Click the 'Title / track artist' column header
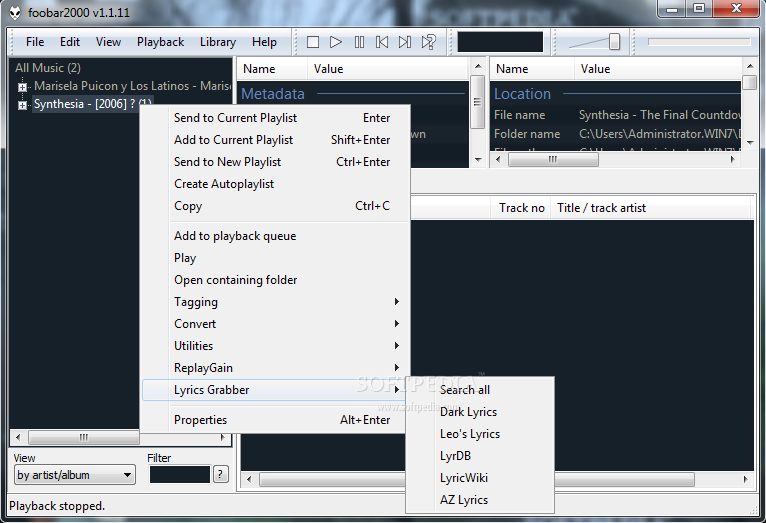 pyautogui.click(x=651, y=208)
